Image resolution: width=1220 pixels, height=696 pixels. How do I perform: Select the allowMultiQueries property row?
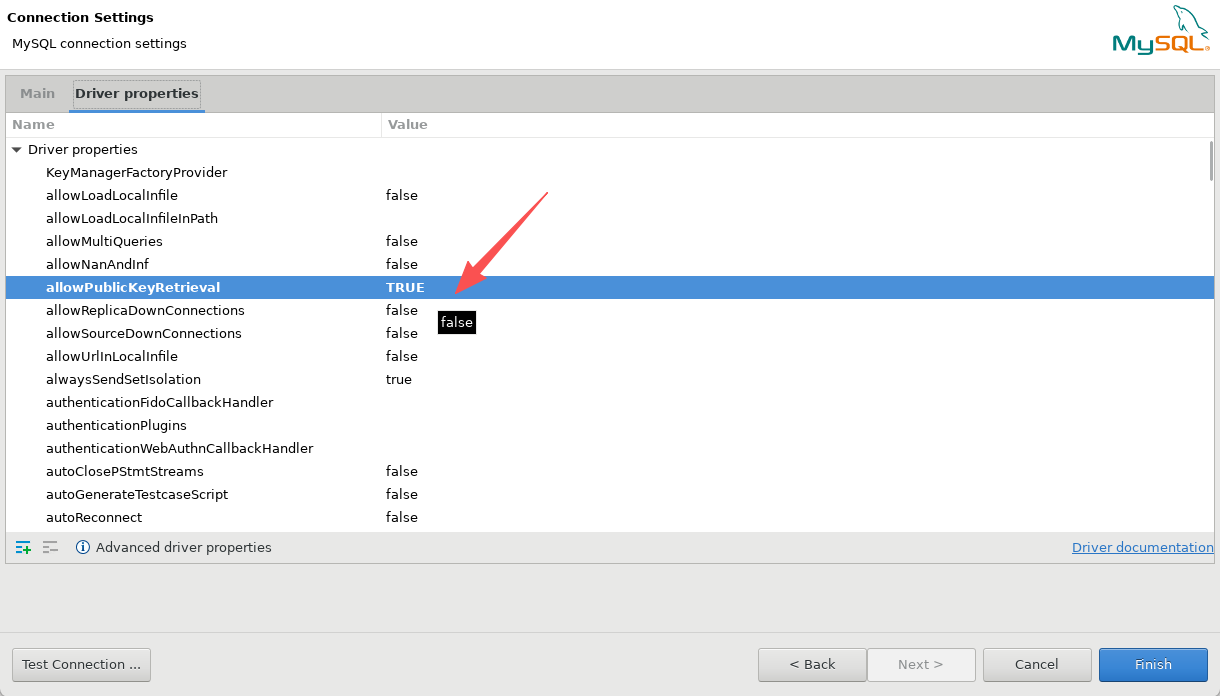pyautogui.click(x=104, y=241)
